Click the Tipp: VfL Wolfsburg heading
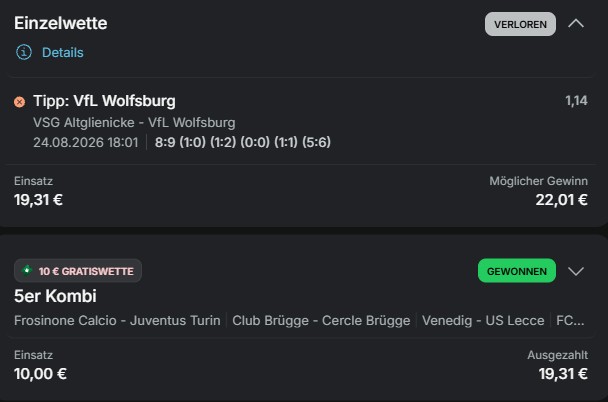The width and height of the screenshot is (608, 402). 104,101
